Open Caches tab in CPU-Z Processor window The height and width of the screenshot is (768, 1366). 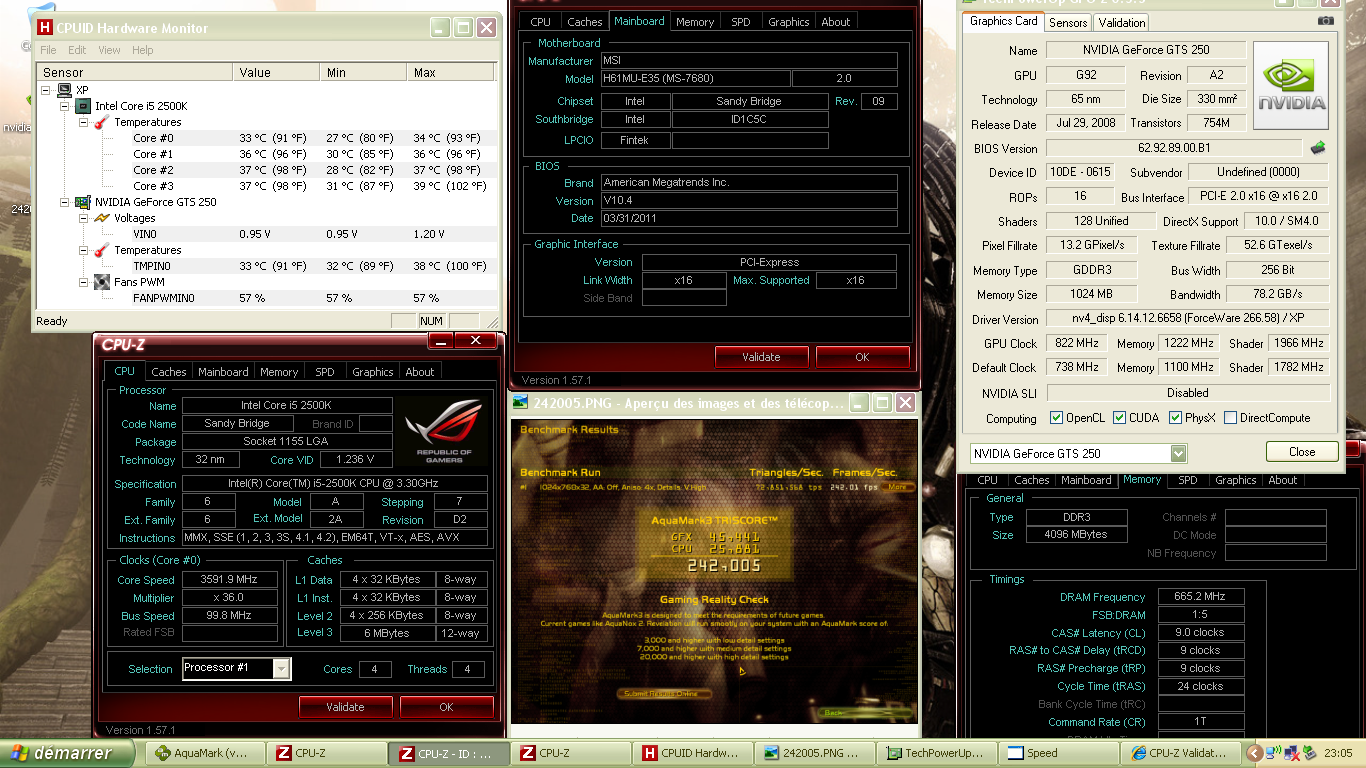coord(169,372)
